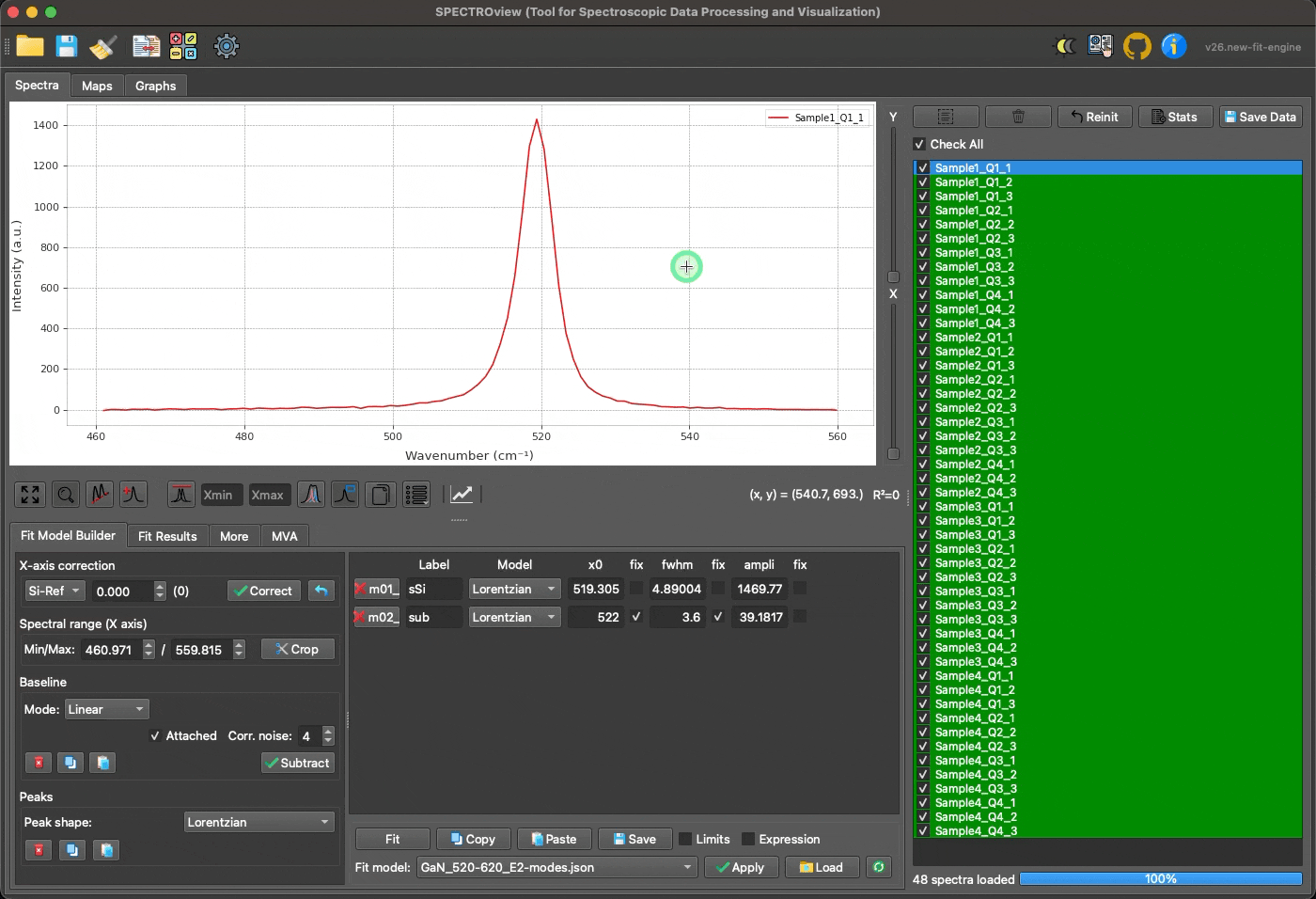Open the Fit model file dropdown
This screenshot has height=899, width=1316.
556,867
